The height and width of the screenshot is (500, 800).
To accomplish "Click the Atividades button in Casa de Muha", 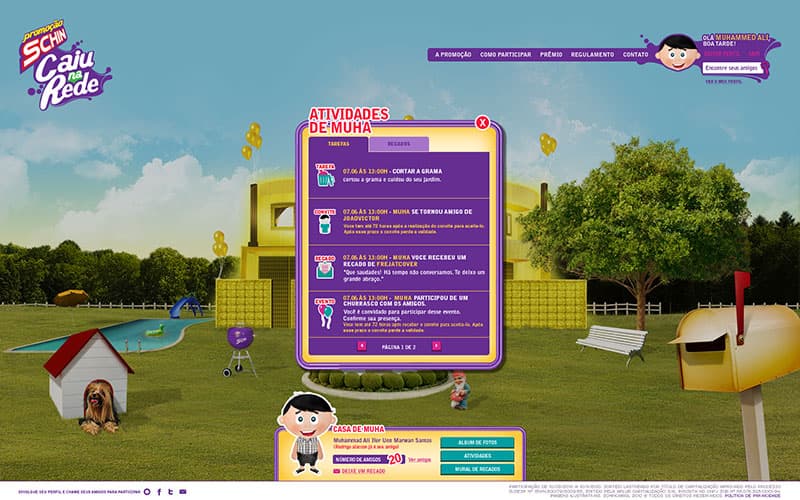I will click(x=476, y=455).
